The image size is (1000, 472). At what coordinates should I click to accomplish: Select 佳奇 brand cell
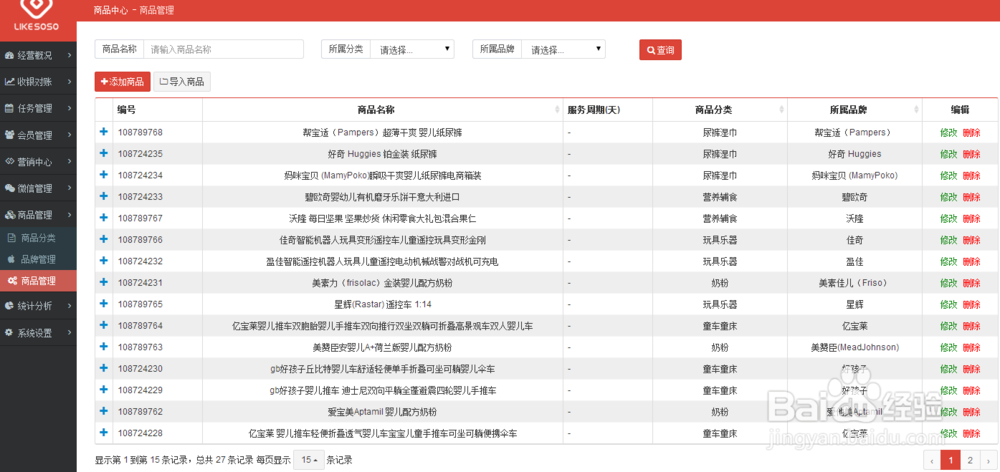pos(854,240)
